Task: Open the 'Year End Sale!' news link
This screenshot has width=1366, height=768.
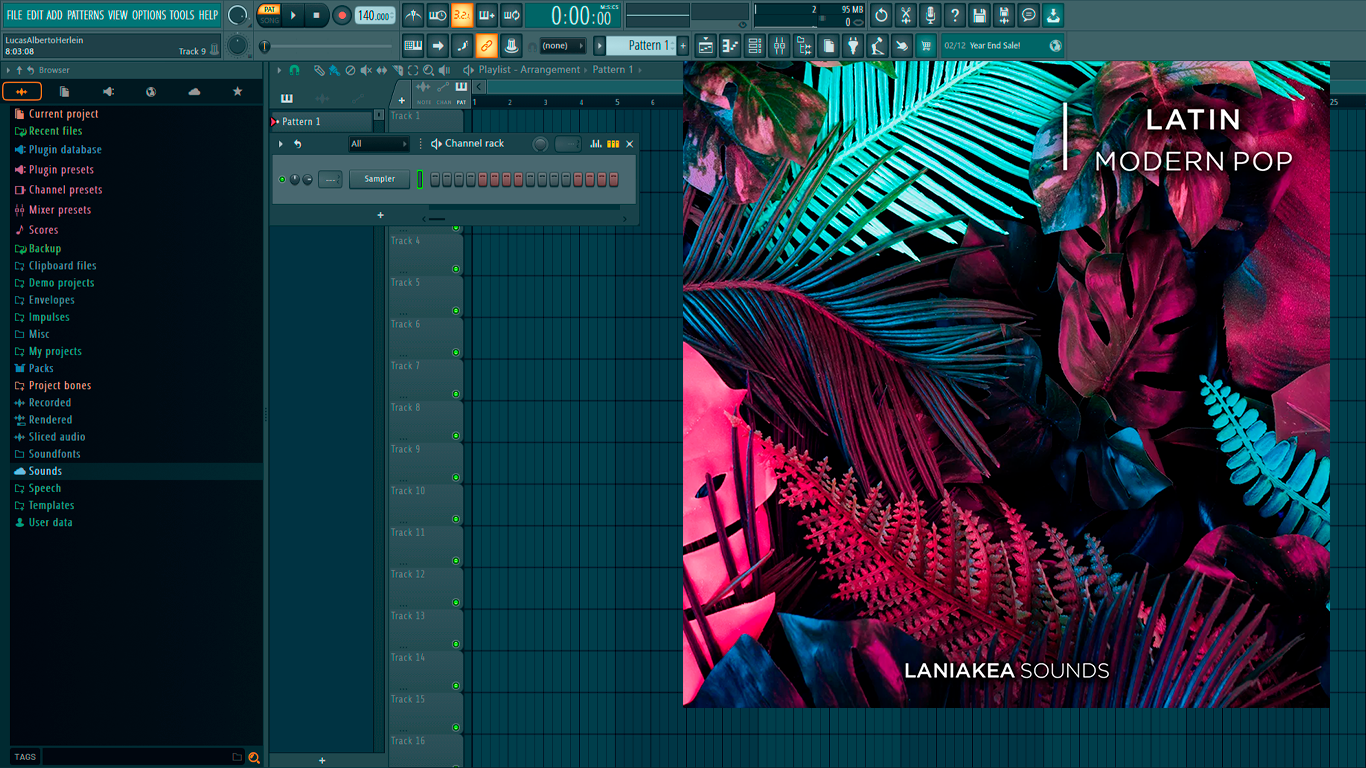Action: [x=1003, y=45]
